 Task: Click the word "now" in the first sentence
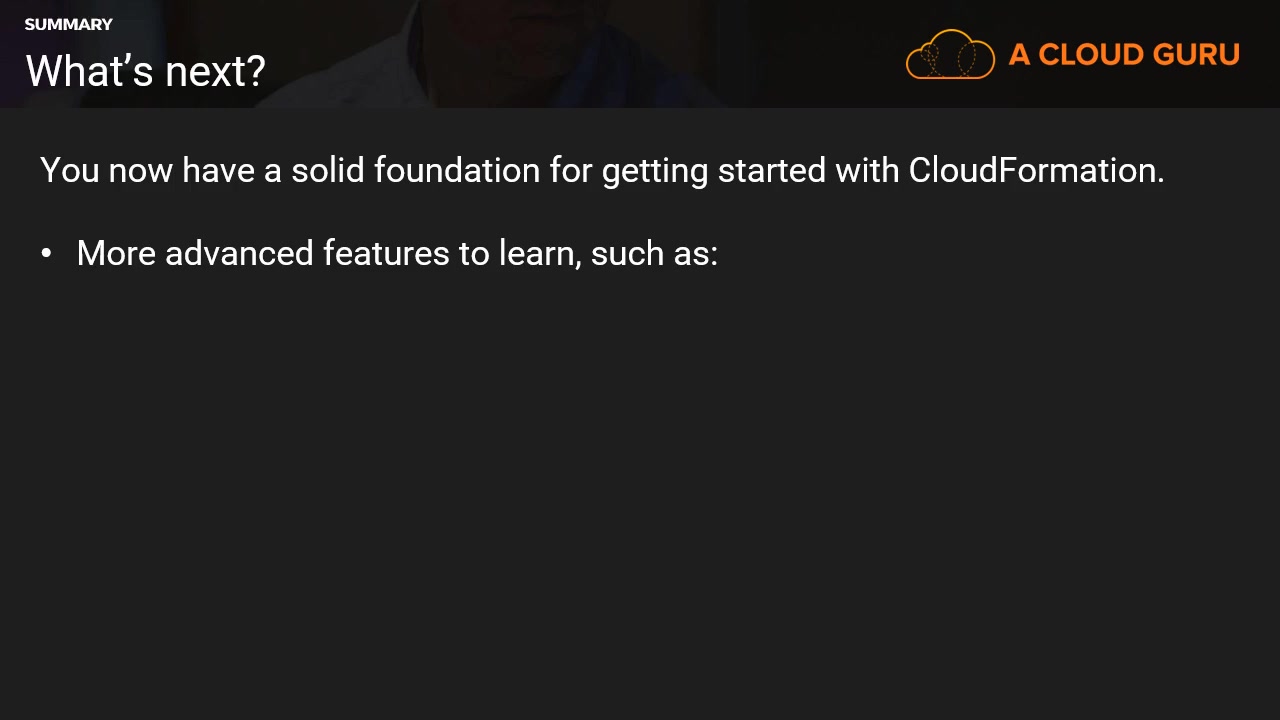click(x=140, y=171)
